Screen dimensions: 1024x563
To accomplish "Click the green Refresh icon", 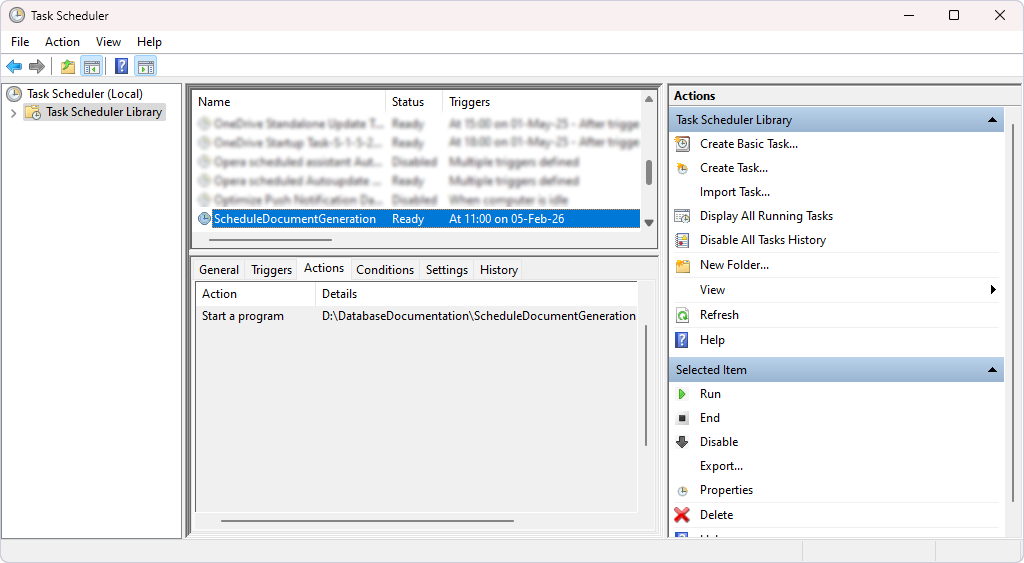I will click(682, 315).
